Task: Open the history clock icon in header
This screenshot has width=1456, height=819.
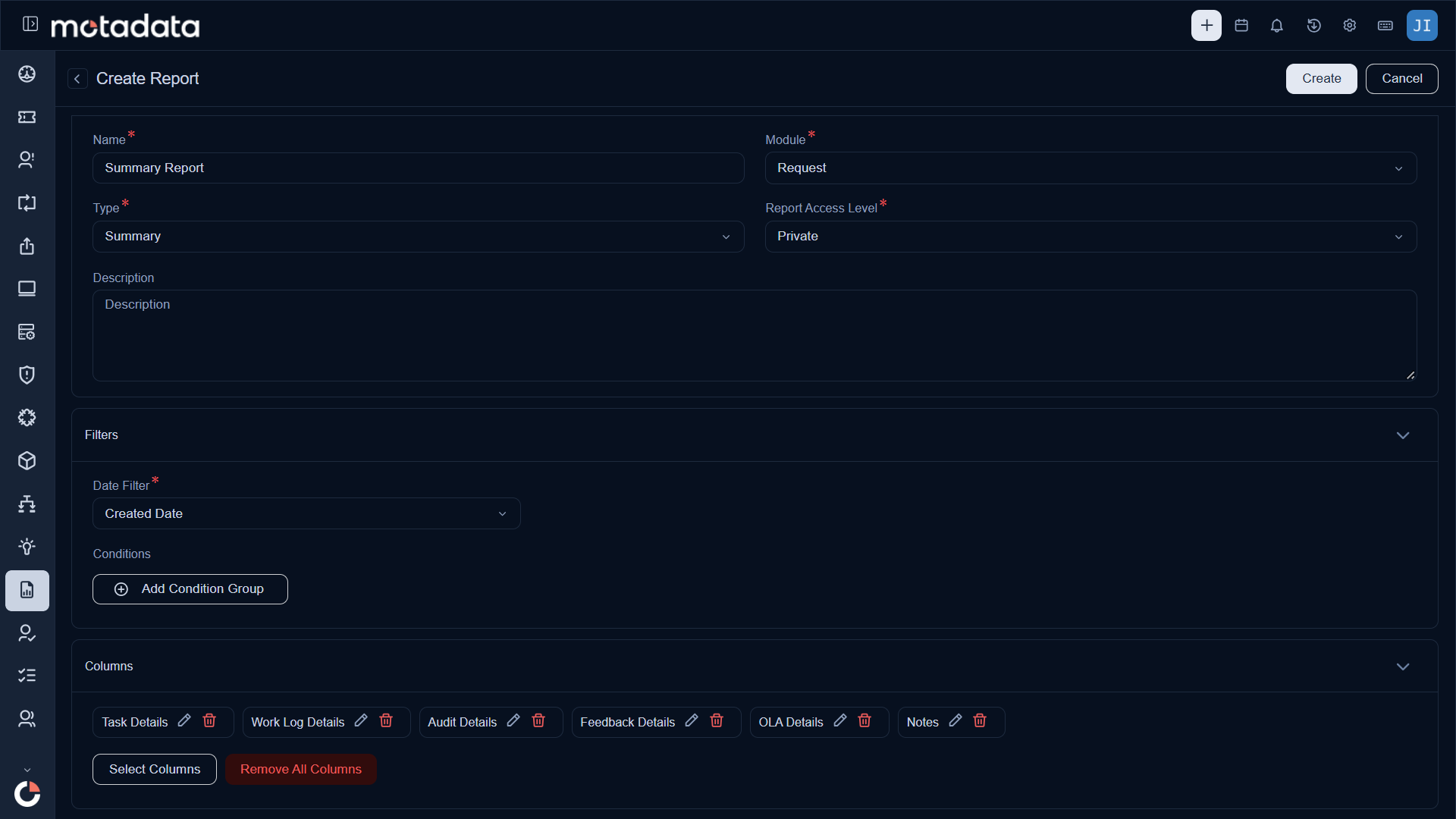Action: [x=1314, y=25]
